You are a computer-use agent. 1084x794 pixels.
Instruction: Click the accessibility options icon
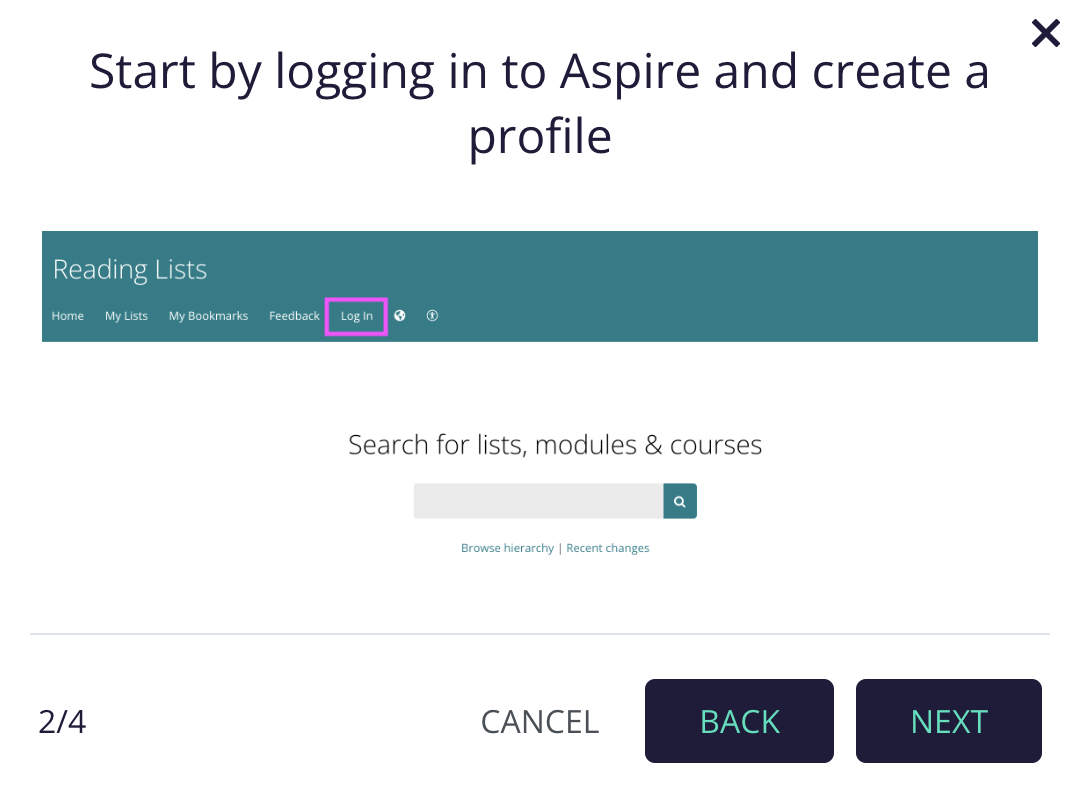point(432,315)
